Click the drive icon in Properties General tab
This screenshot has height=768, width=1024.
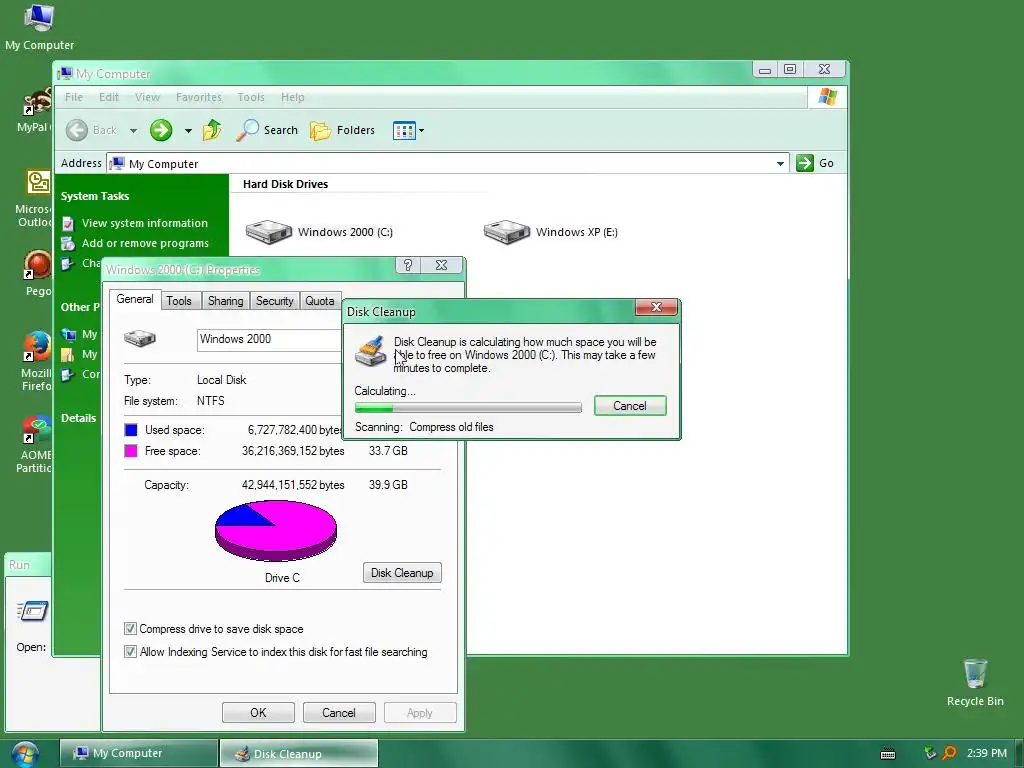(140, 338)
